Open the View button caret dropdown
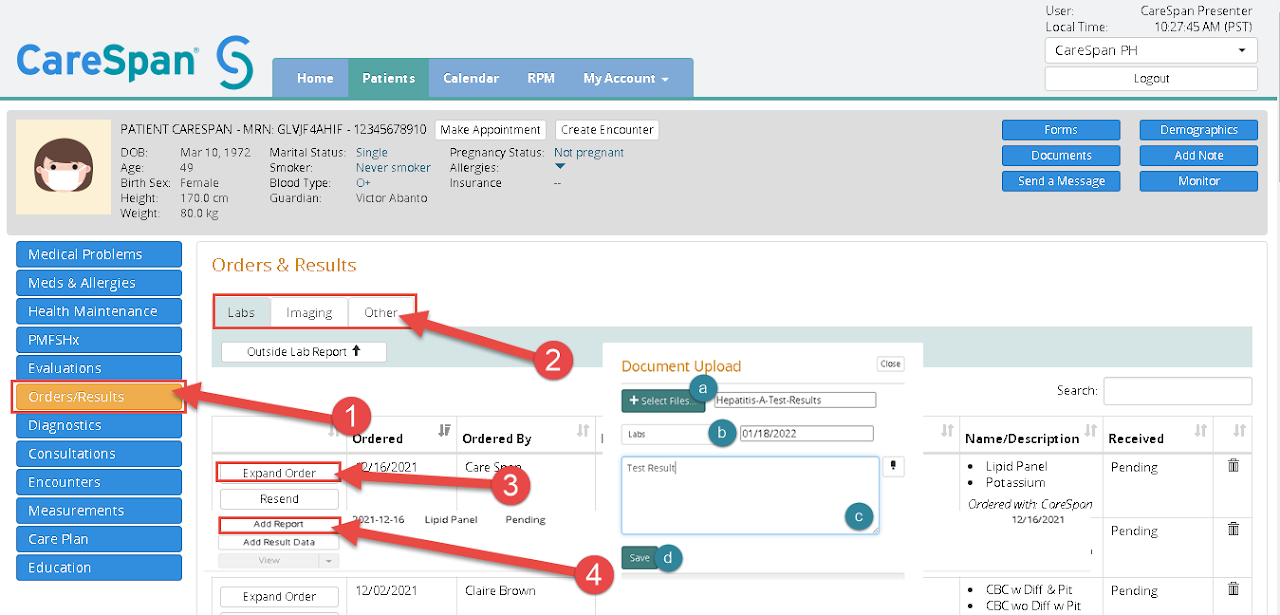1280x615 pixels. (x=329, y=561)
